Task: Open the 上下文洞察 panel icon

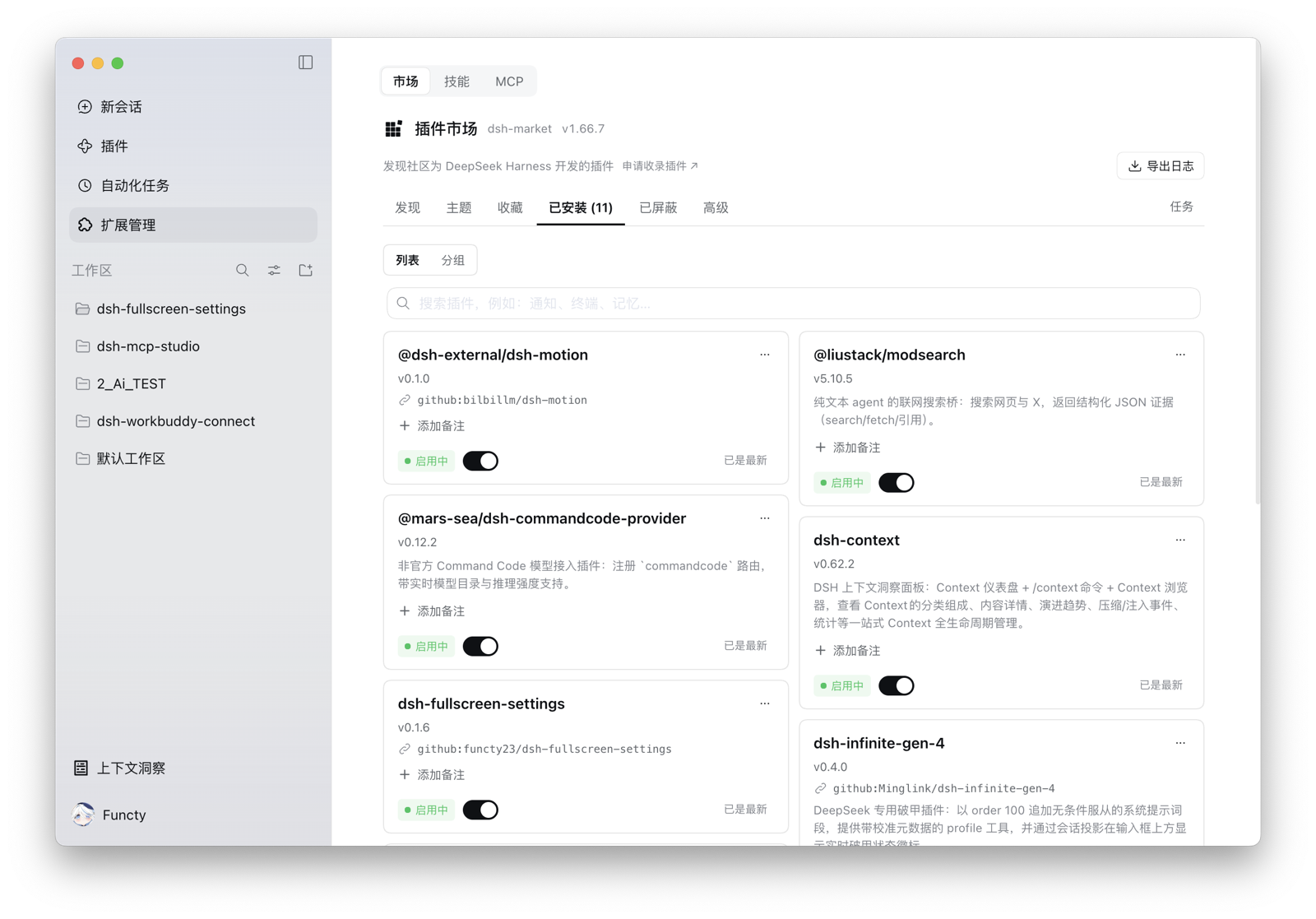Action: point(81,768)
